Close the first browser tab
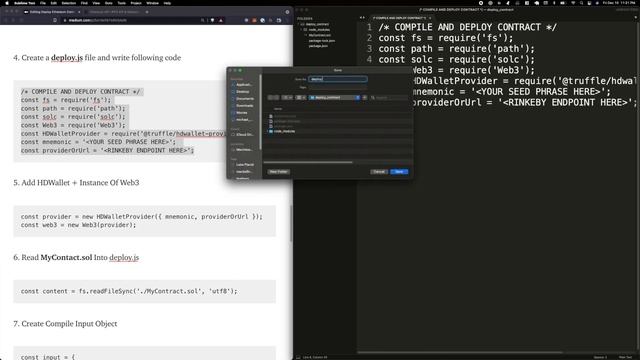Image resolution: width=640 pixels, height=360 pixels. [79, 12]
